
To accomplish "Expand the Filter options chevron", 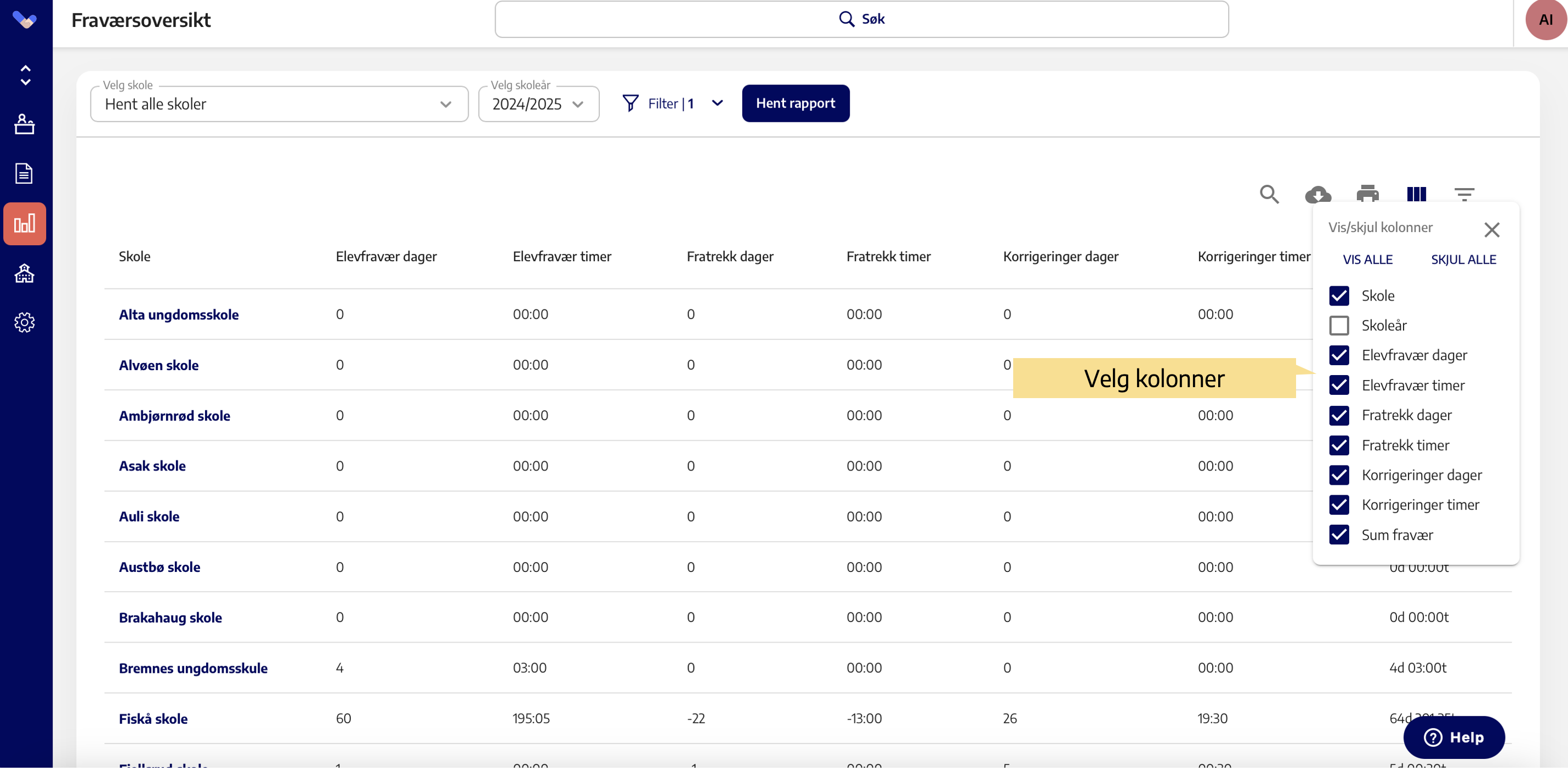I will tap(717, 104).
